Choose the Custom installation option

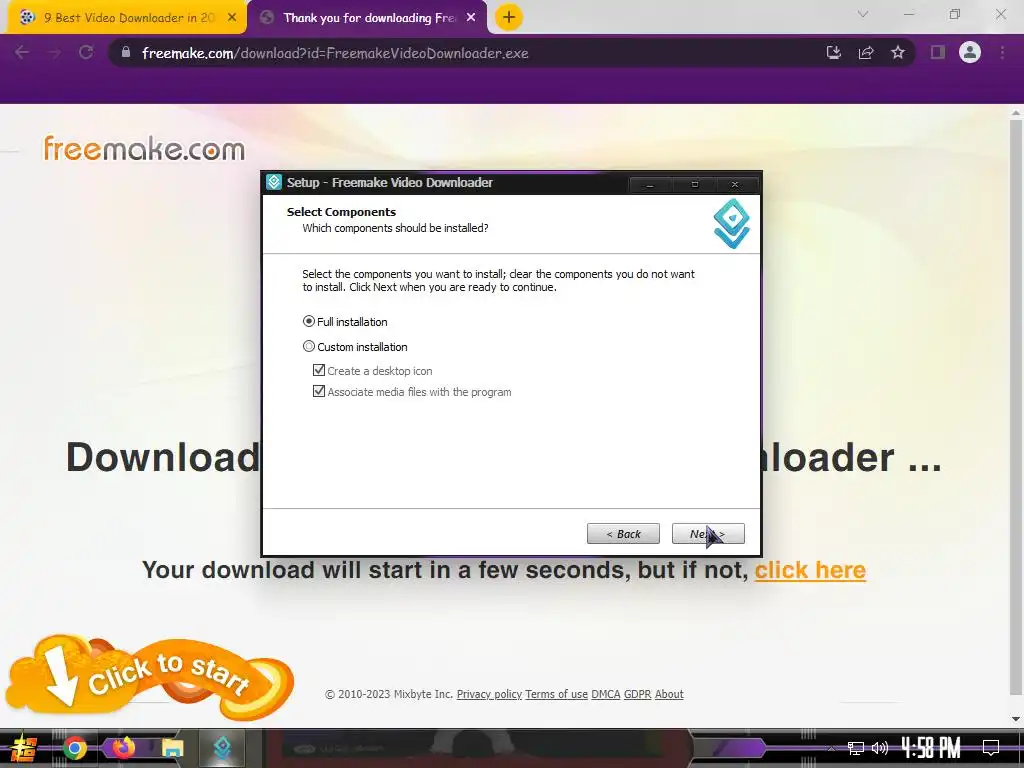(309, 346)
